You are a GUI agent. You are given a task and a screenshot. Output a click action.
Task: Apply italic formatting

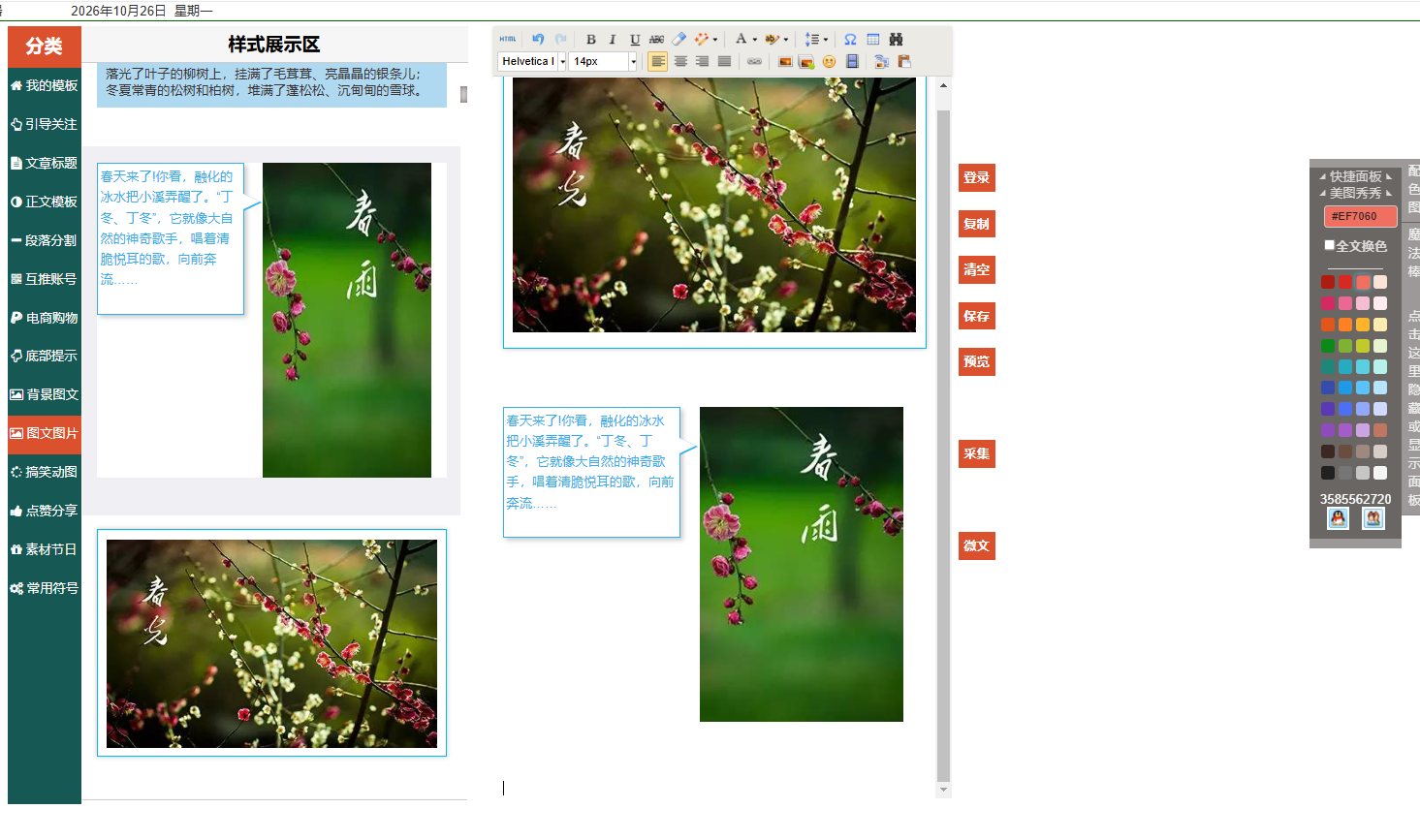pyautogui.click(x=613, y=40)
